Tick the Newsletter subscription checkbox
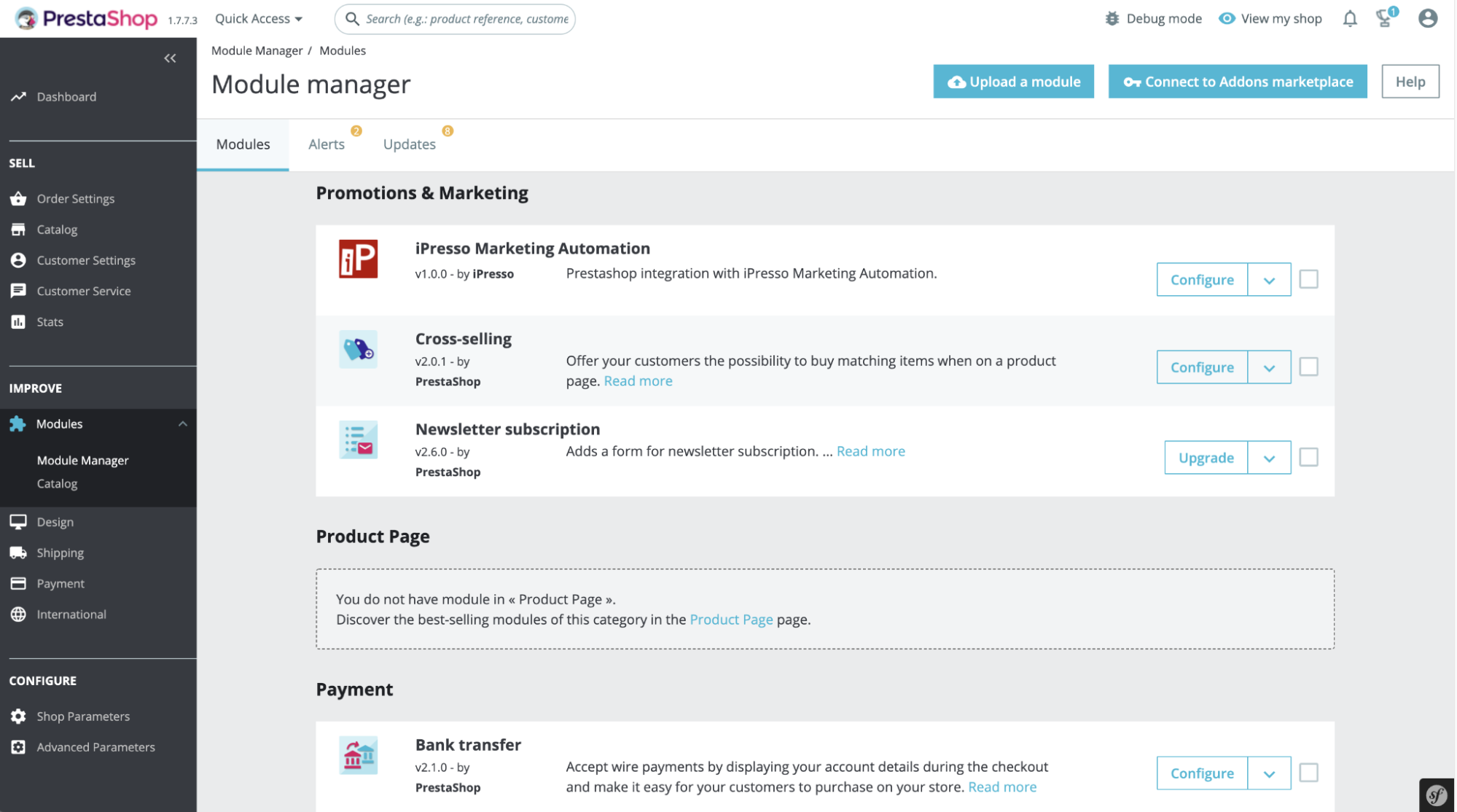 click(1308, 457)
